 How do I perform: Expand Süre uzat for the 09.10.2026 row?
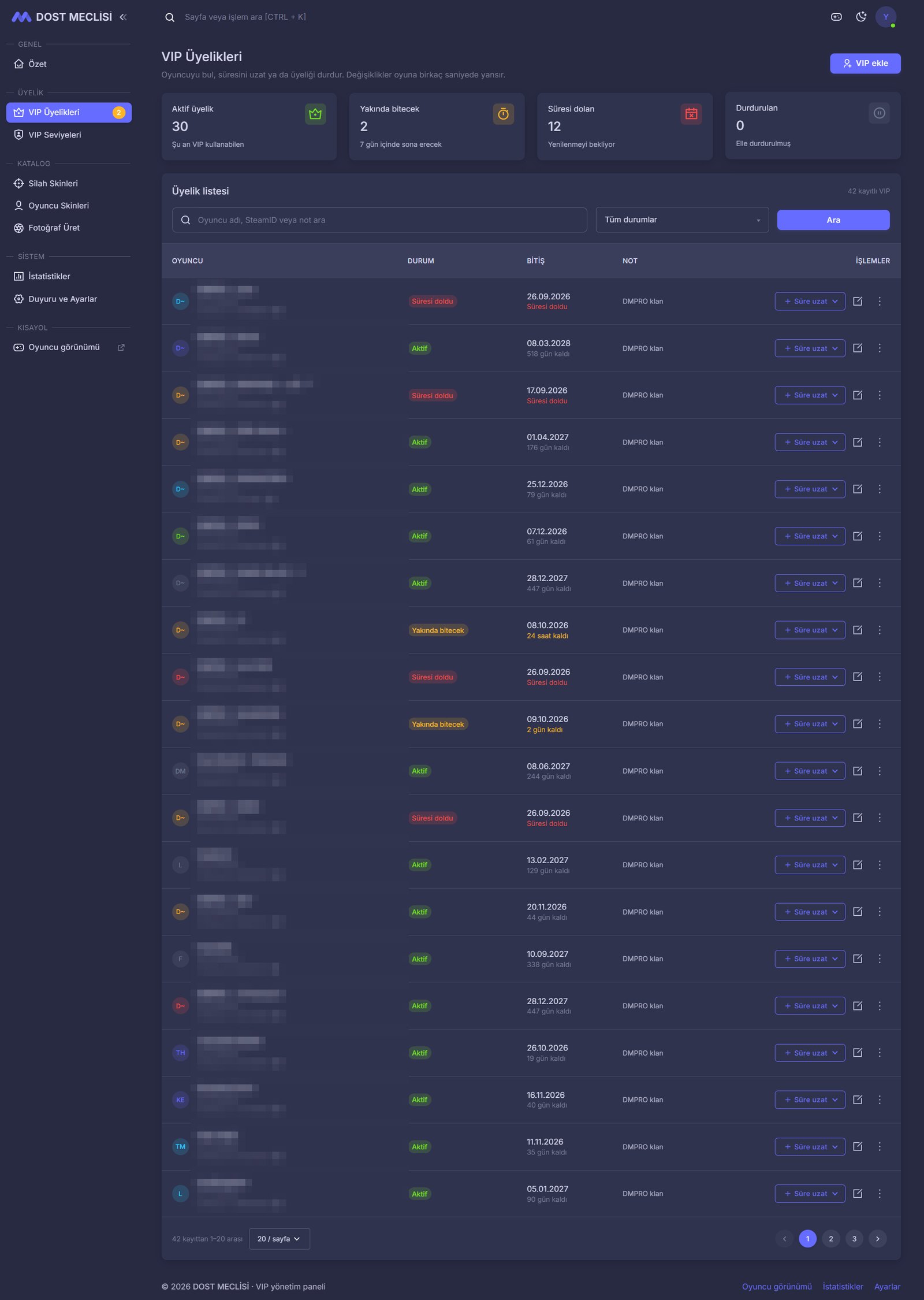point(810,724)
